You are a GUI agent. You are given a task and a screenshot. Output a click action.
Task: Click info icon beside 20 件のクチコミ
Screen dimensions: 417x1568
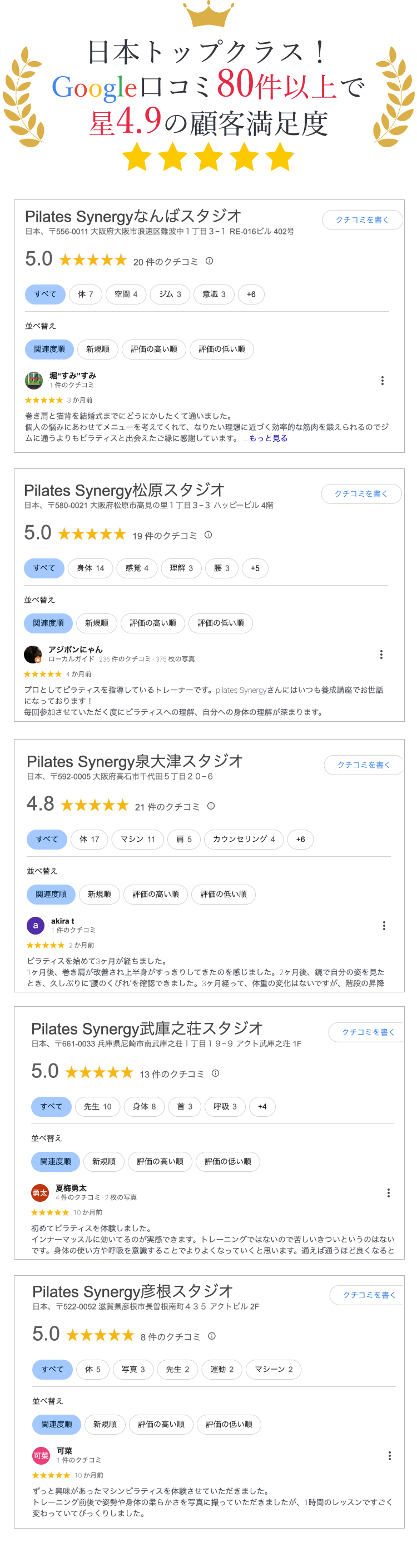[x=209, y=261]
